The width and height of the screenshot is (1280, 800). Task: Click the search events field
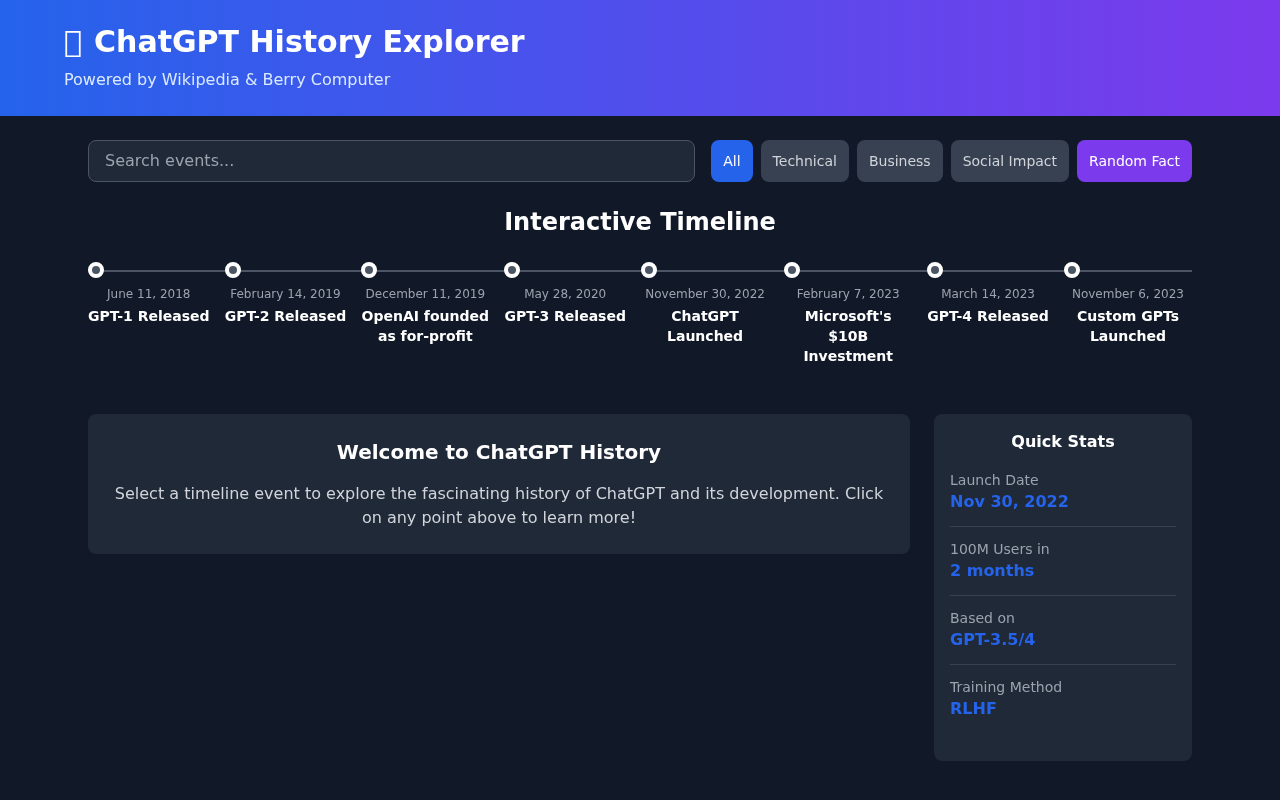click(391, 160)
